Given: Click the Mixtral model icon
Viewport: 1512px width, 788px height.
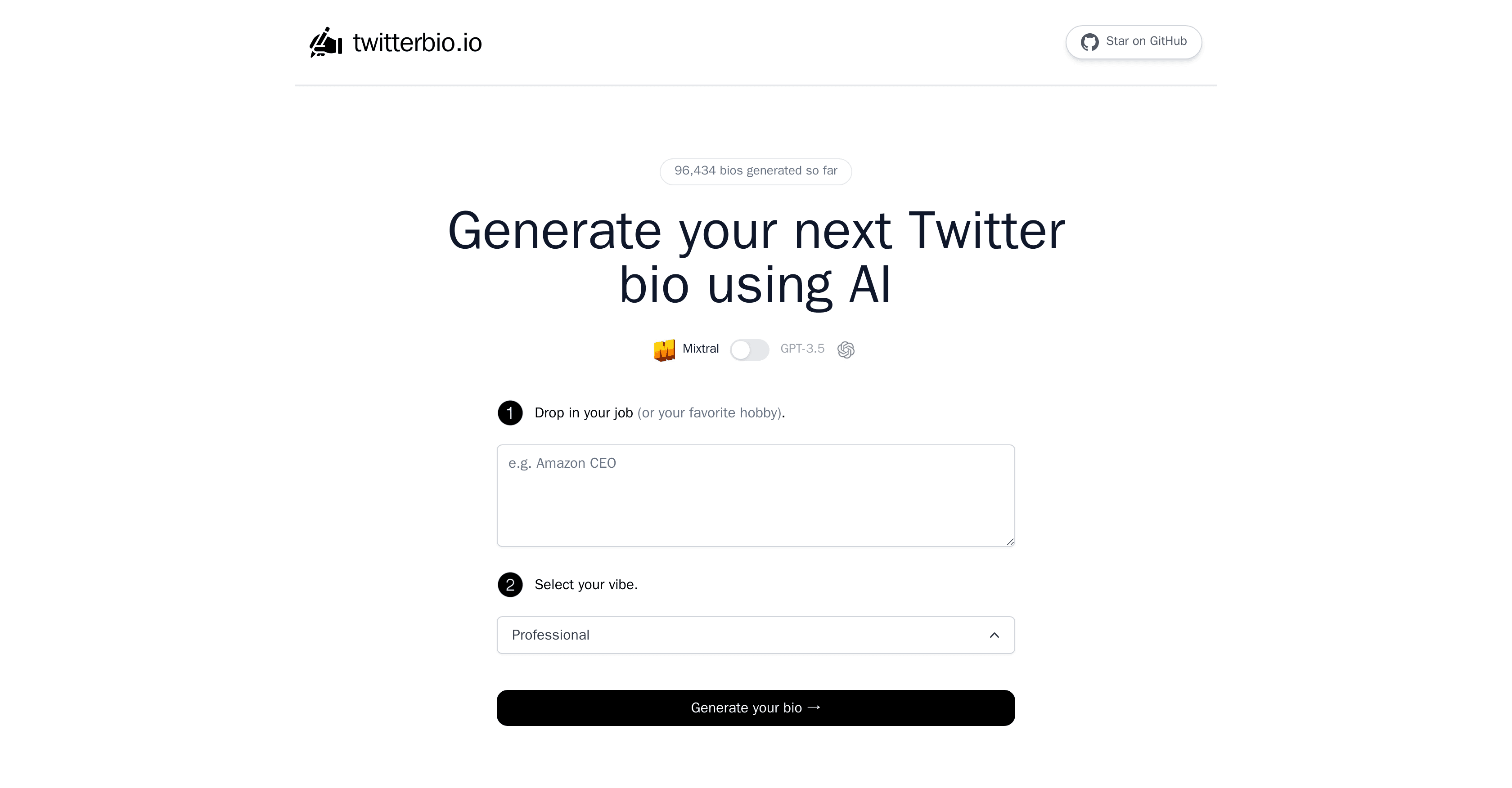Looking at the screenshot, I should click(x=665, y=349).
